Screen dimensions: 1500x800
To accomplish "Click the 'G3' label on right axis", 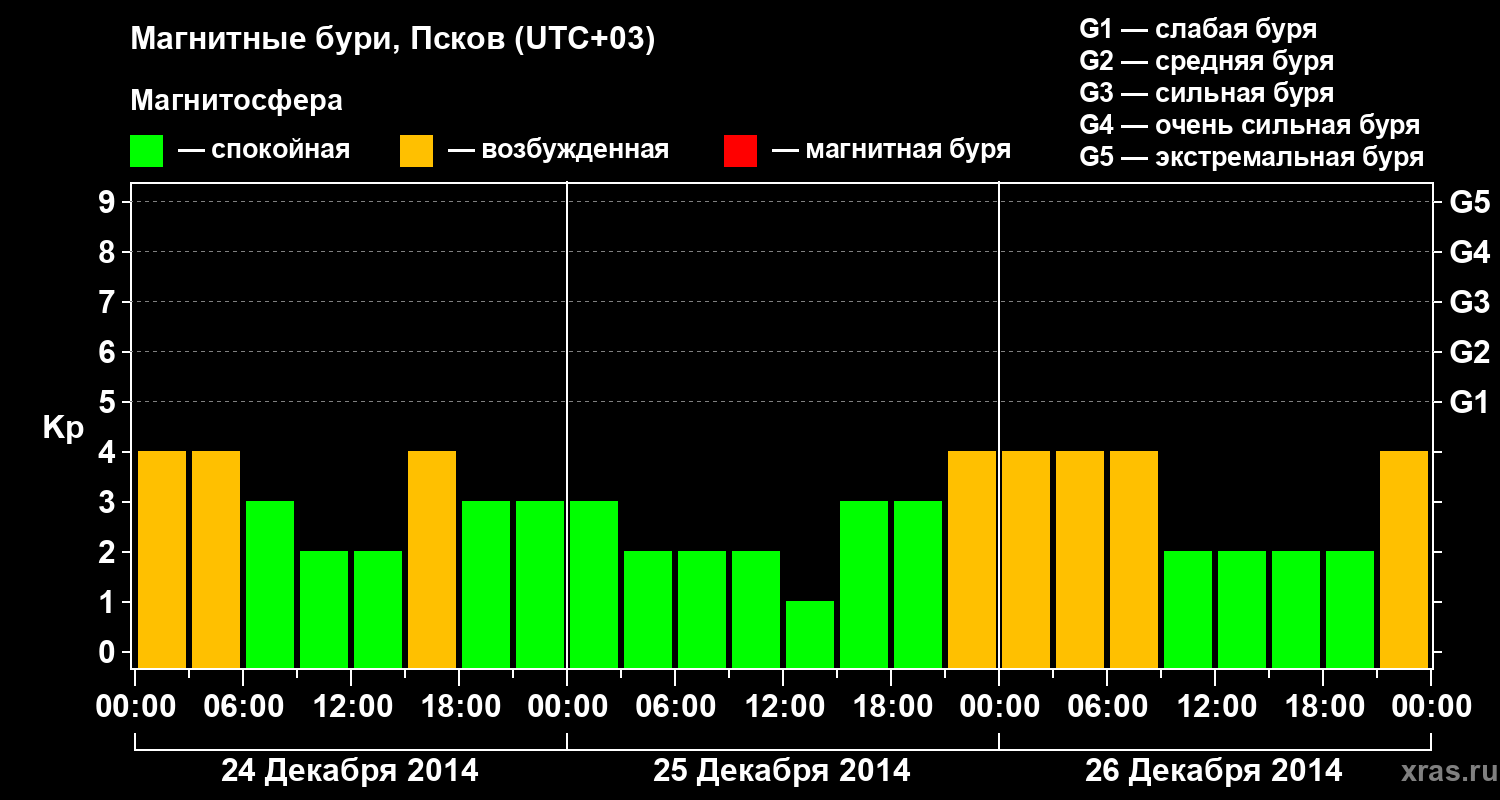I will tap(1470, 302).
